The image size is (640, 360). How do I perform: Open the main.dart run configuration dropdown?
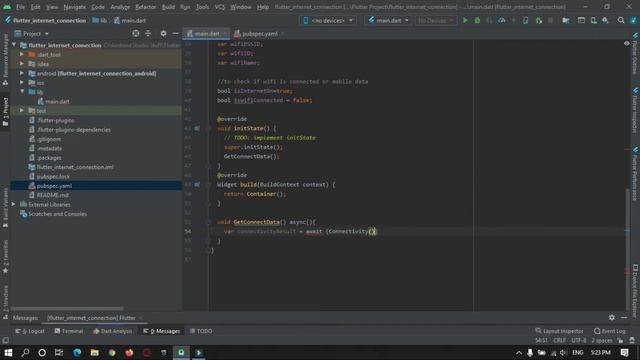[x=388, y=20]
